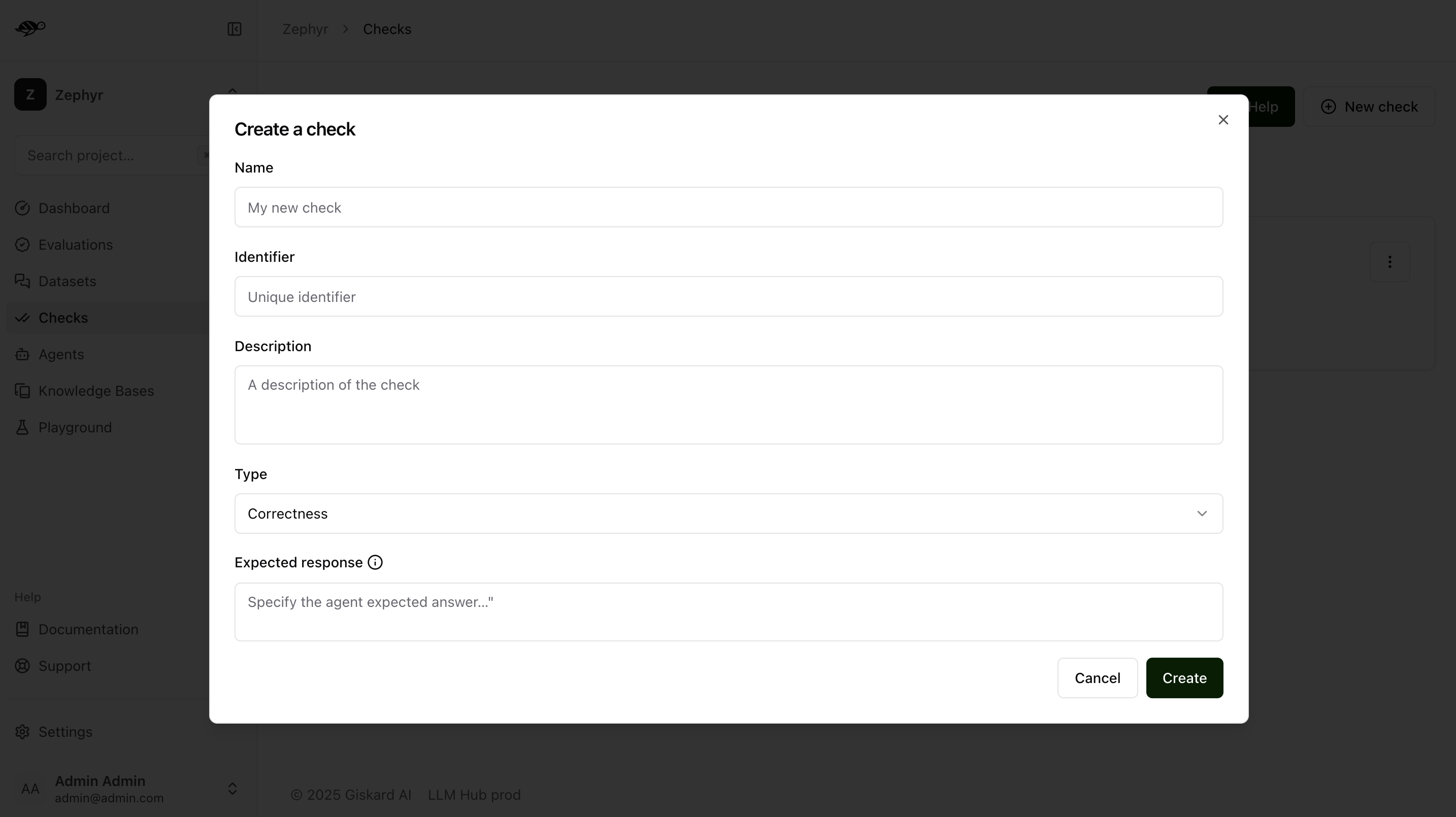The width and height of the screenshot is (1456, 817).
Task: Click the Settings gear icon
Action: coord(22,732)
